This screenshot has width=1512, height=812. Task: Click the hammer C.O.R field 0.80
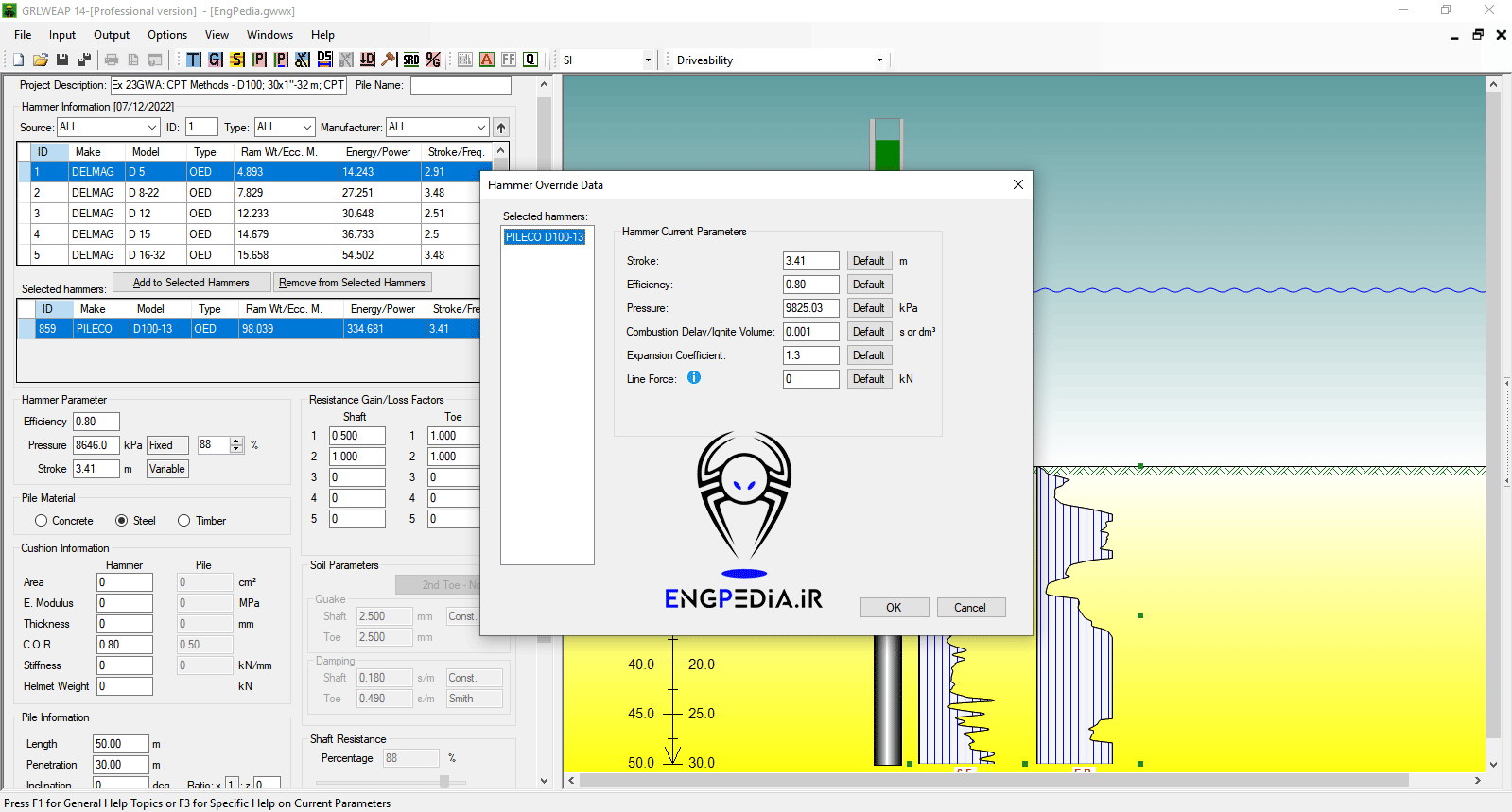click(124, 645)
